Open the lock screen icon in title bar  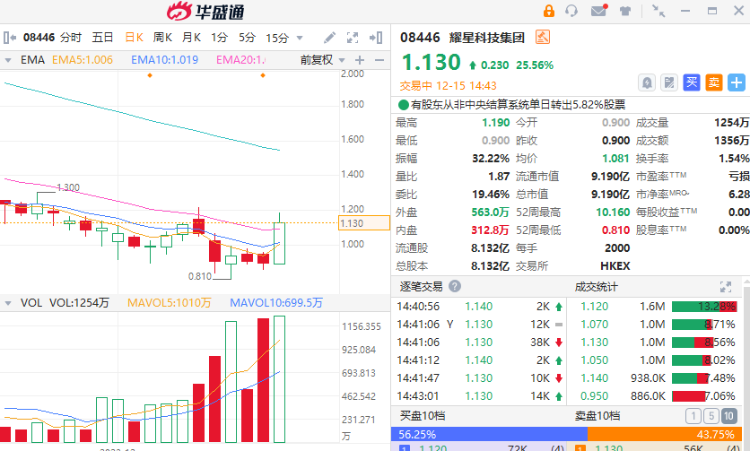(549, 11)
